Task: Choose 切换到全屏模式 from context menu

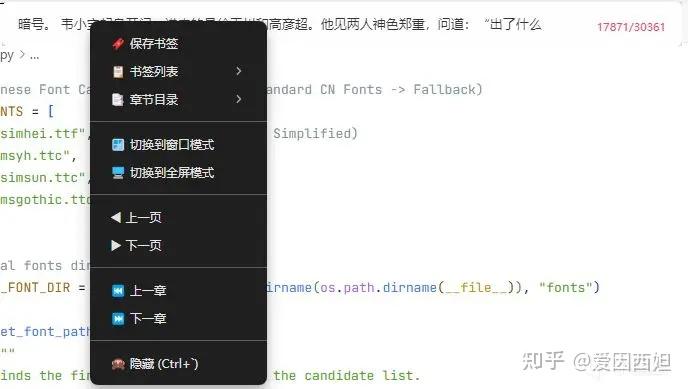Action: pos(178,173)
